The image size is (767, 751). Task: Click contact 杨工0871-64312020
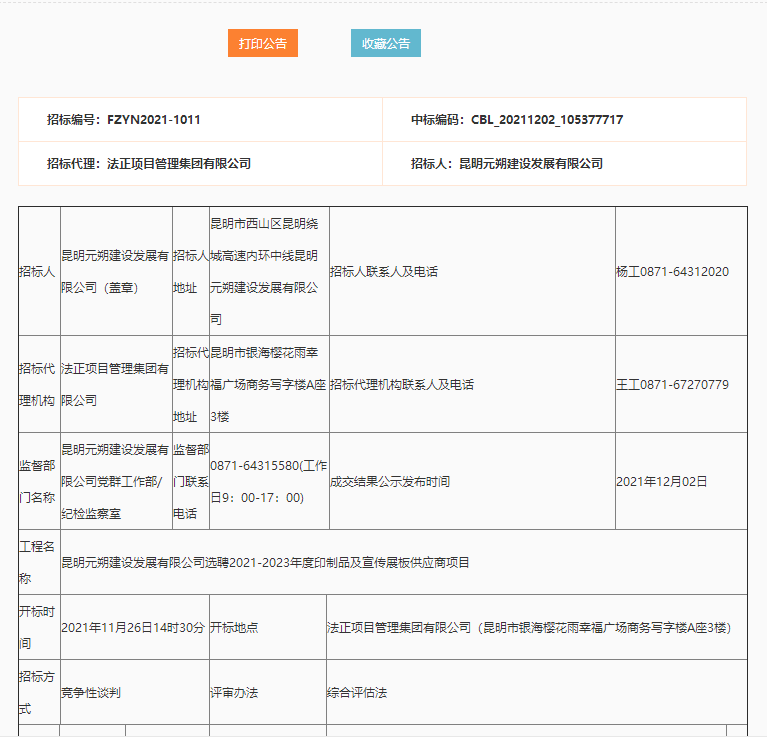point(672,272)
